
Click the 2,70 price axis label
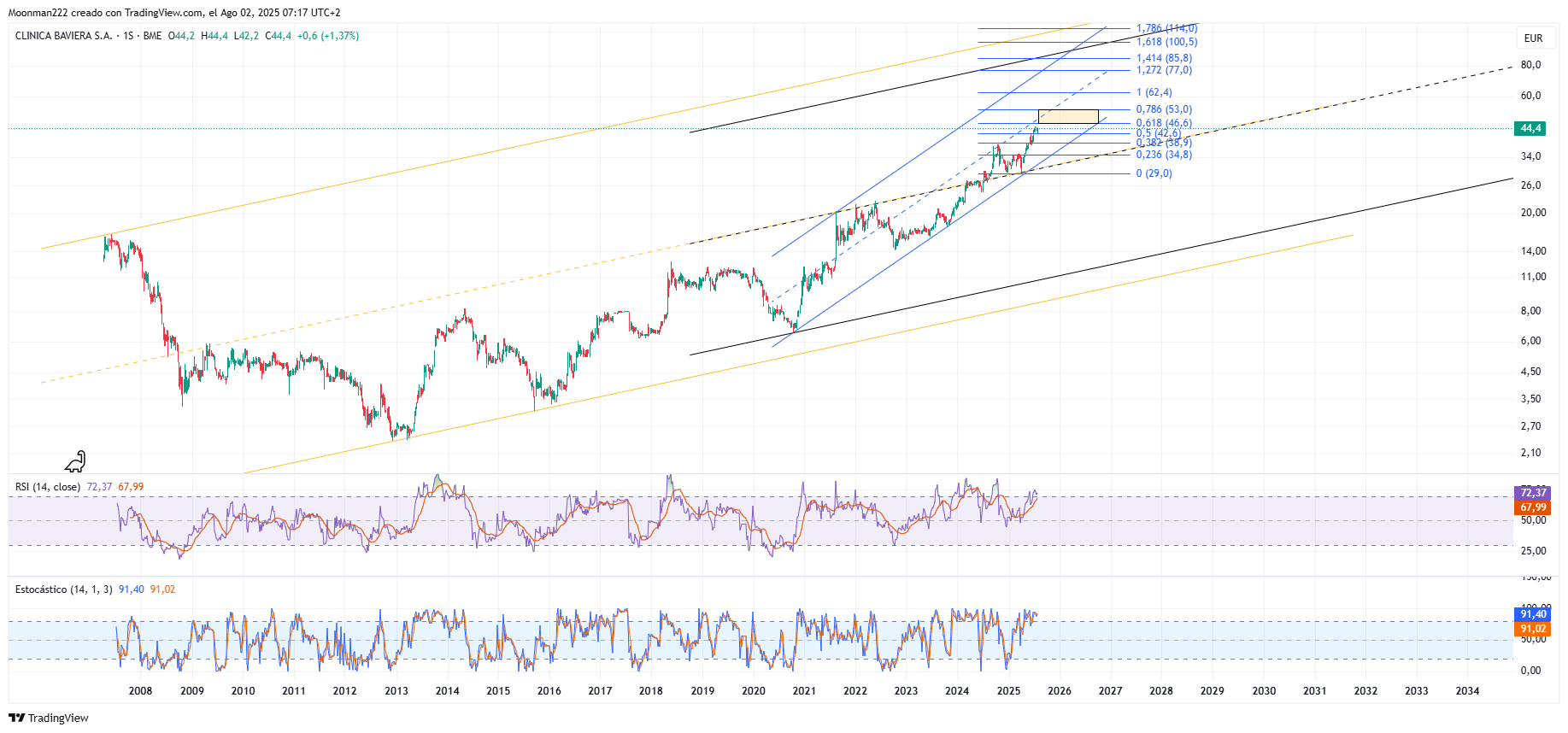(x=1530, y=426)
